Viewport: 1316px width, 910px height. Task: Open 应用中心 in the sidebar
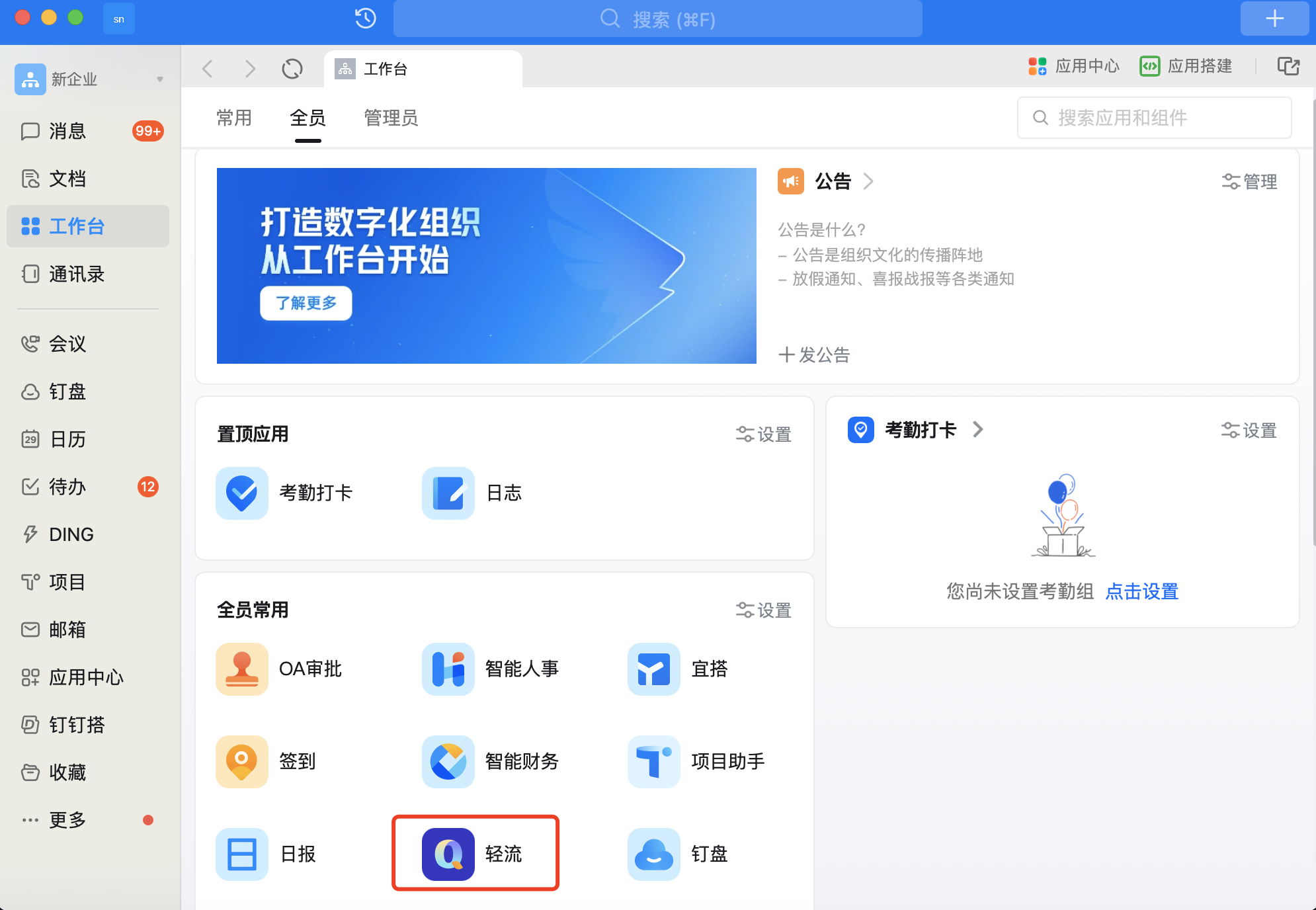coord(88,677)
